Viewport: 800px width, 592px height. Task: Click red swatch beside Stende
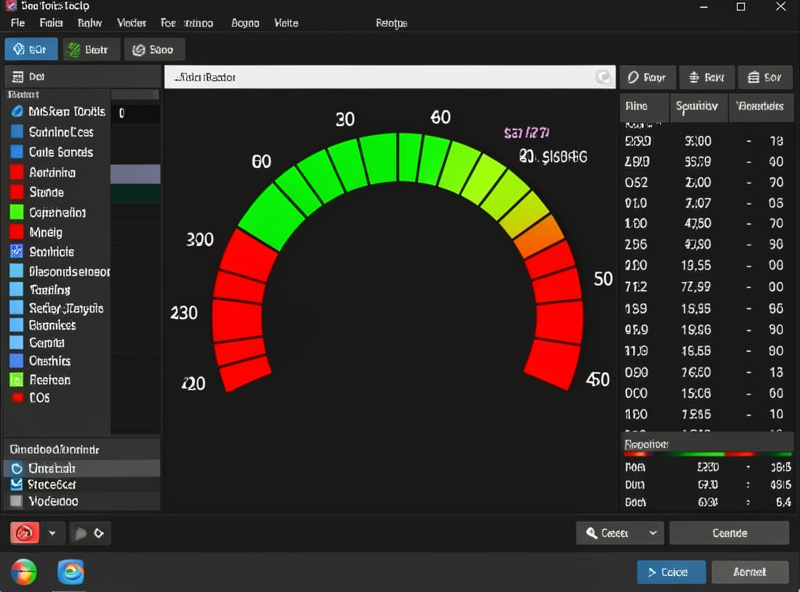(x=17, y=192)
